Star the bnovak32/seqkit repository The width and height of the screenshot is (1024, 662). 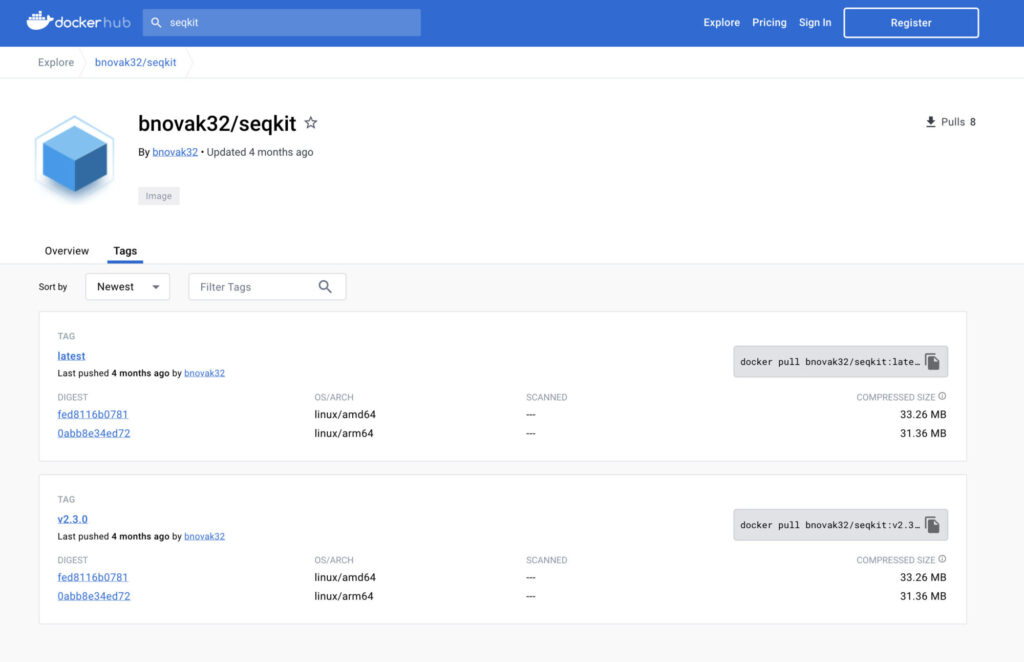[x=311, y=123]
